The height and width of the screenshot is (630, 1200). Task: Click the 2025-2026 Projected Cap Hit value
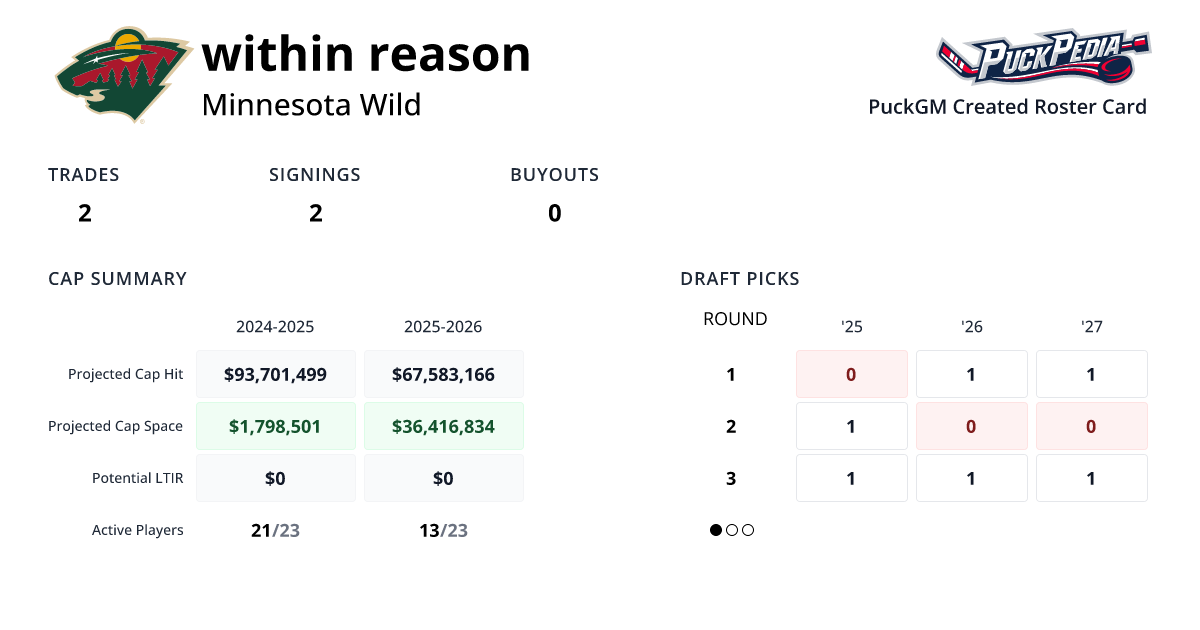tap(444, 375)
